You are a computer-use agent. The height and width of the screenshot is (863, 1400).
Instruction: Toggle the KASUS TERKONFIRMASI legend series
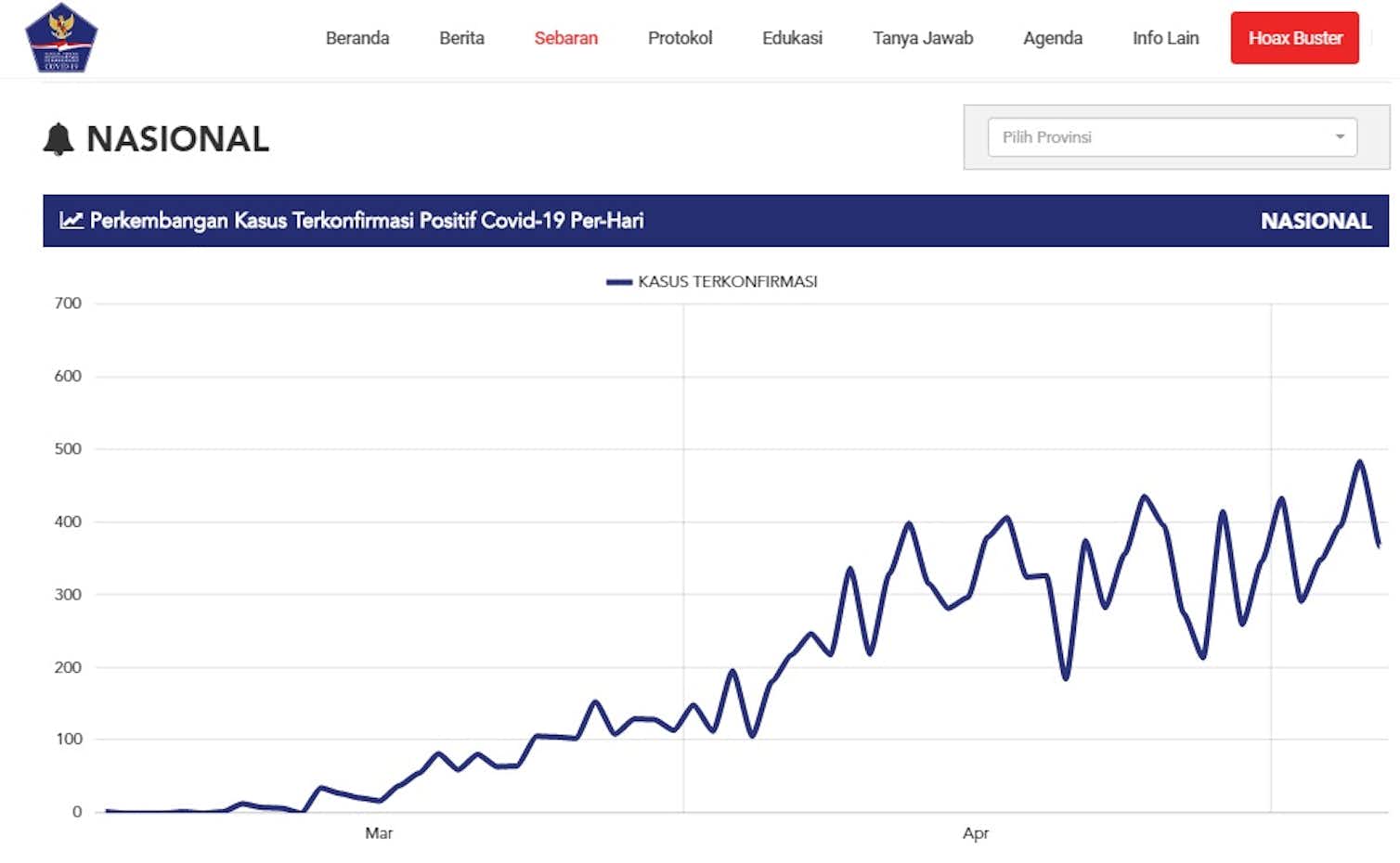click(x=727, y=282)
